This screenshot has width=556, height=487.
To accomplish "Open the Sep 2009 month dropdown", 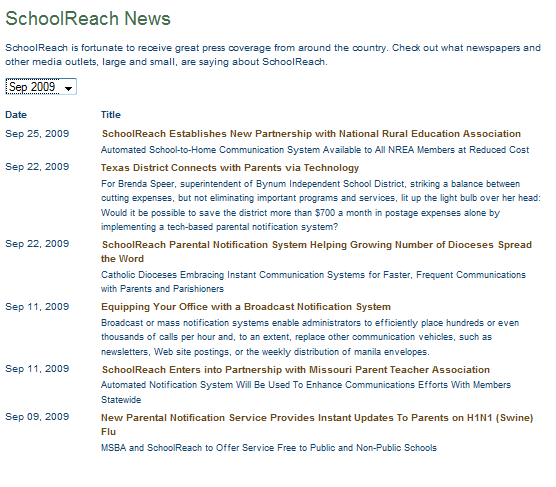I will (x=41, y=87).
